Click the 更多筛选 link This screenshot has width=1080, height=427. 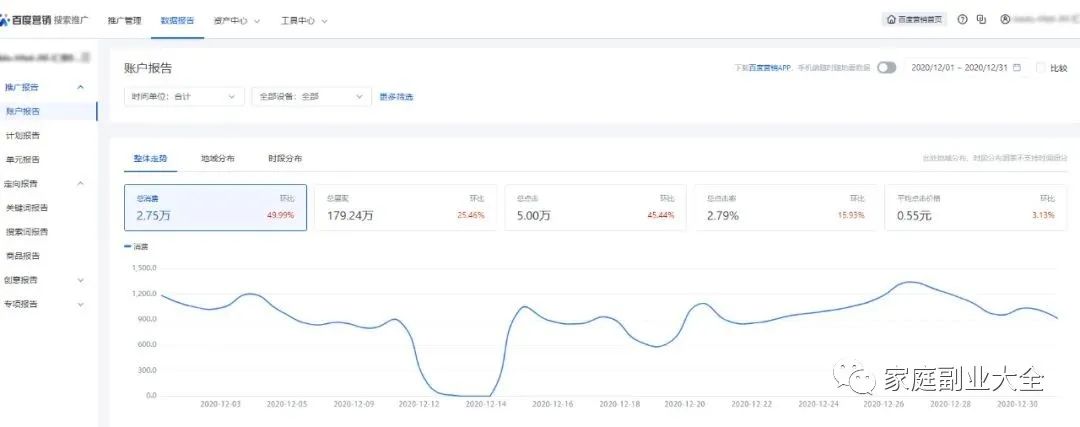(396, 97)
